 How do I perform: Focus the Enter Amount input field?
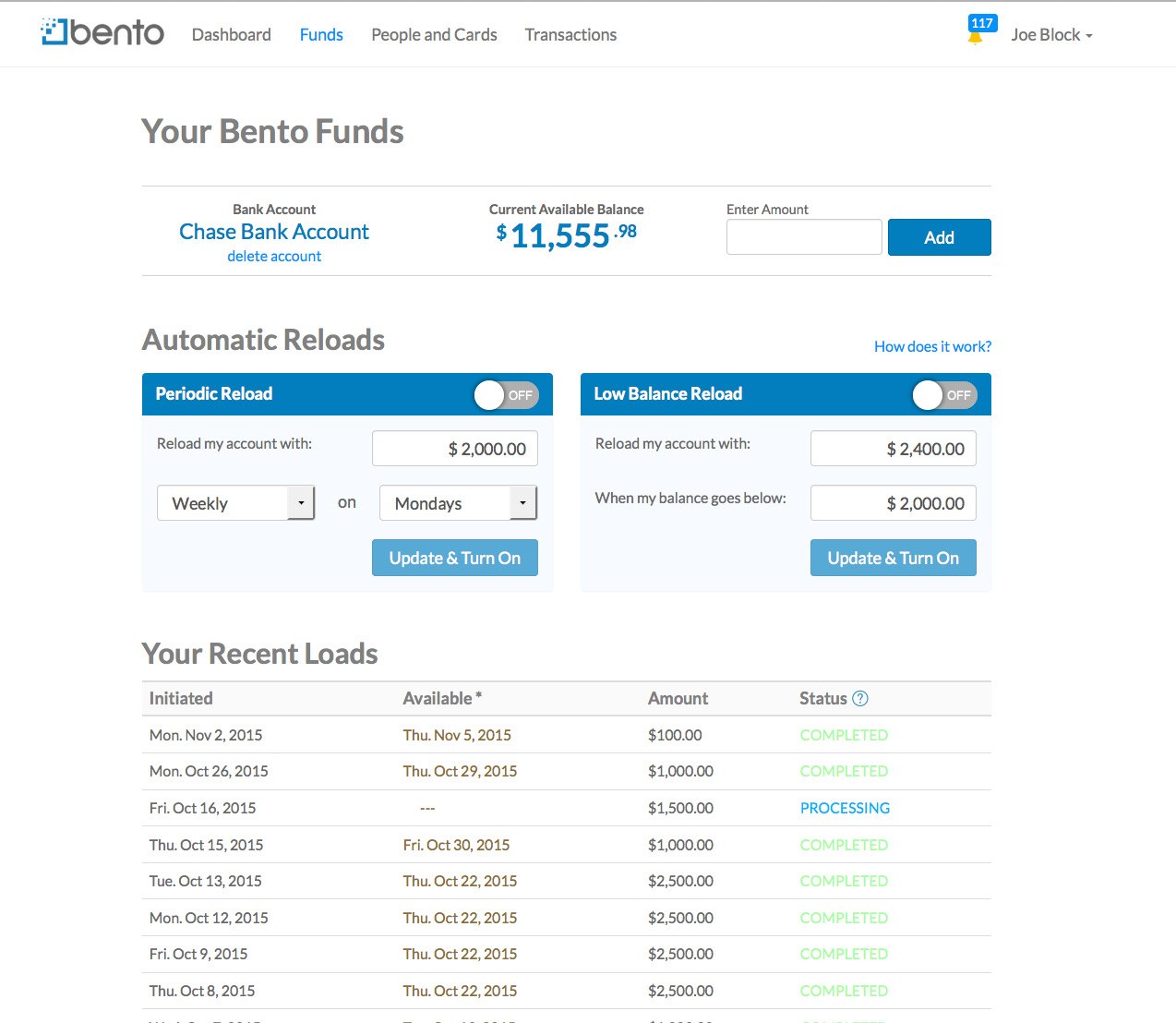pyautogui.click(x=804, y=237)
